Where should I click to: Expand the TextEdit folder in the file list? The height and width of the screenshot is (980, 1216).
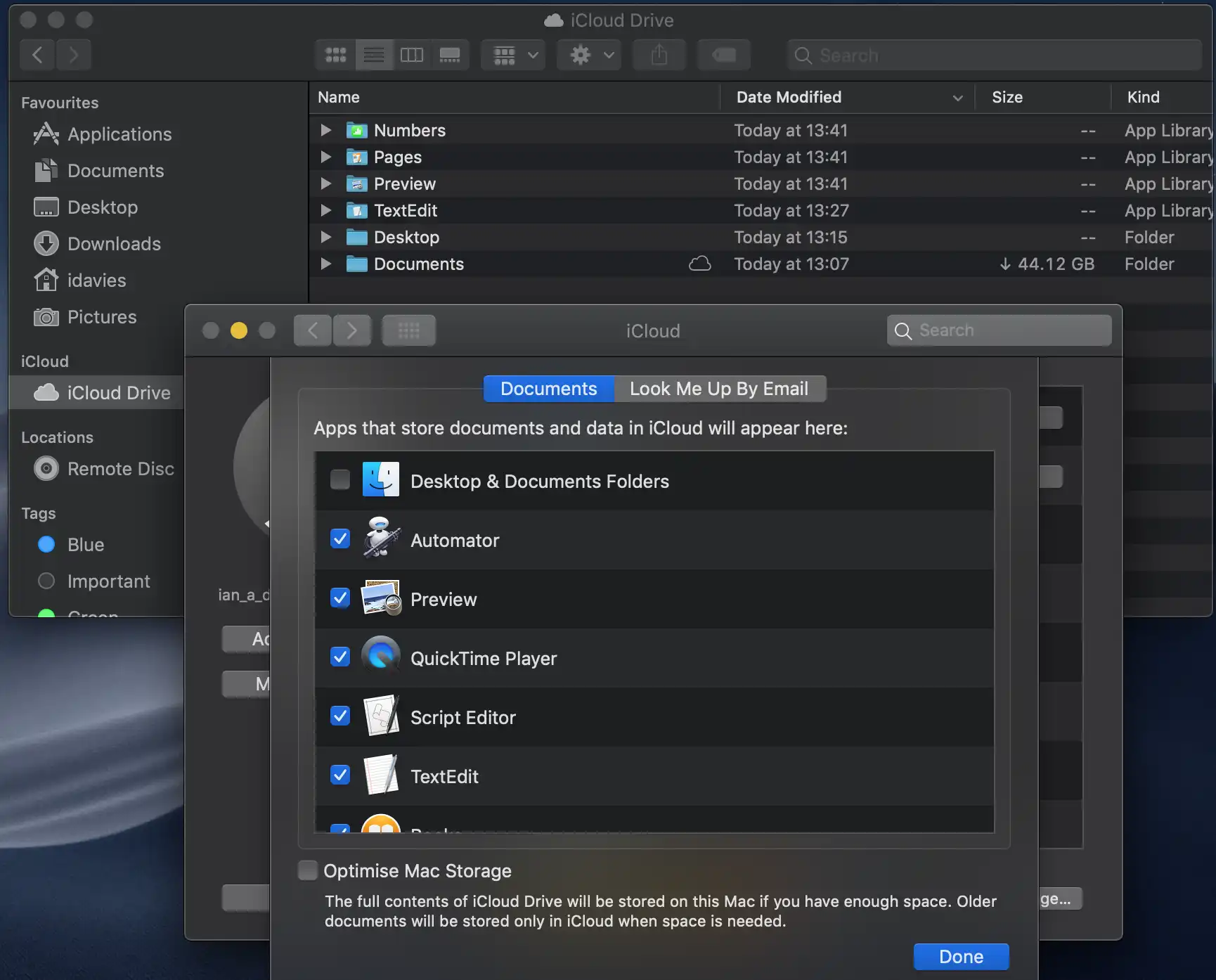click(325, 210)
